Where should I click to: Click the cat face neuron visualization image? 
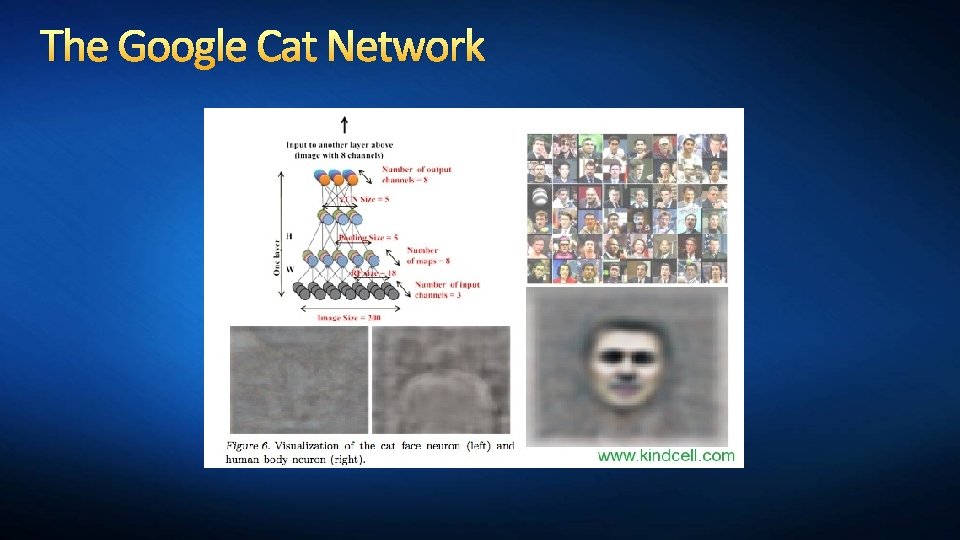pos(299,380)
